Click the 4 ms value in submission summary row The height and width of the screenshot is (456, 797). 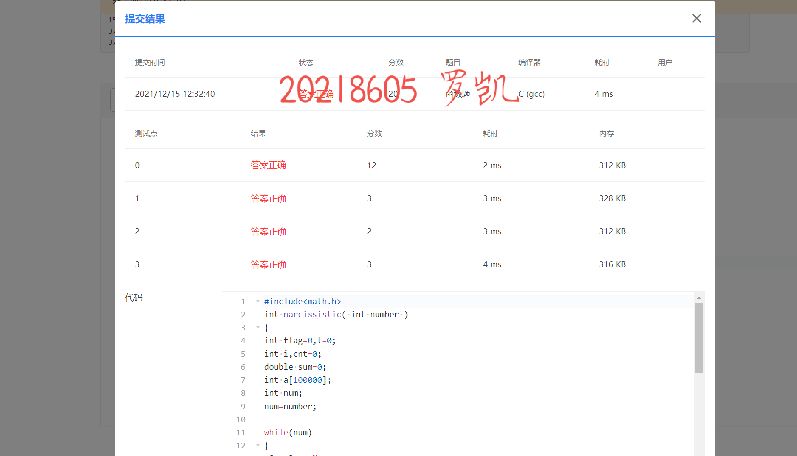pyautogui.click(x=604, y=94)
